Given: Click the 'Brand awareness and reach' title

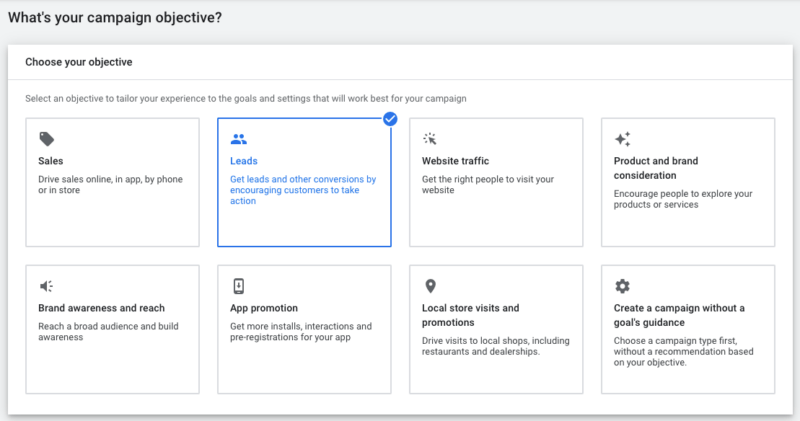Looking at the screenshot, I should click(102, 308).
